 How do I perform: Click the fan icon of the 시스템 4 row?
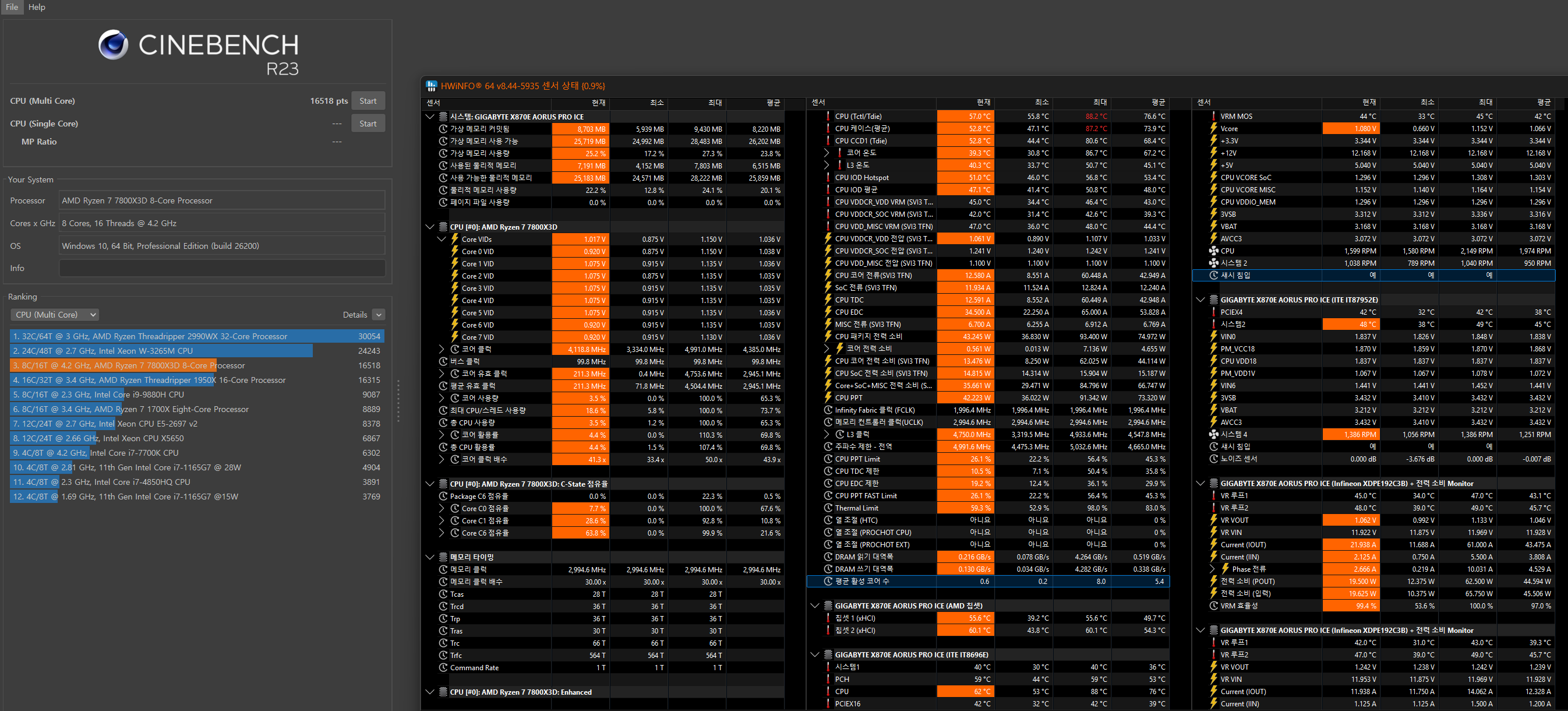pos(1213,434)
